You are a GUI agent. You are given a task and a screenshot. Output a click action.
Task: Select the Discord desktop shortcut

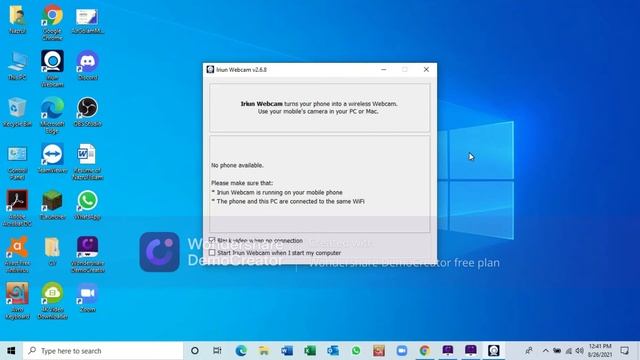point(87,65)
